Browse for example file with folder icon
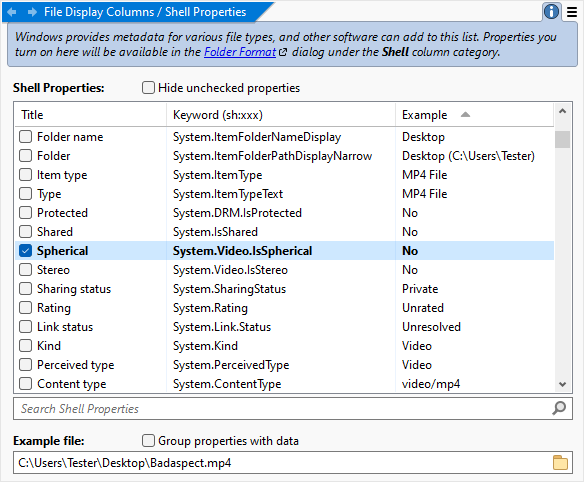The width and height of the screenshot is (584, 482). tap(560, 463)
